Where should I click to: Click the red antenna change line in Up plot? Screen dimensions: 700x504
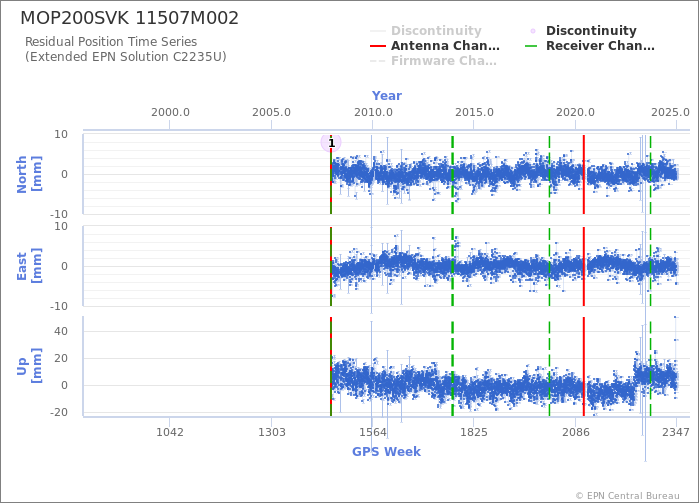583,366
